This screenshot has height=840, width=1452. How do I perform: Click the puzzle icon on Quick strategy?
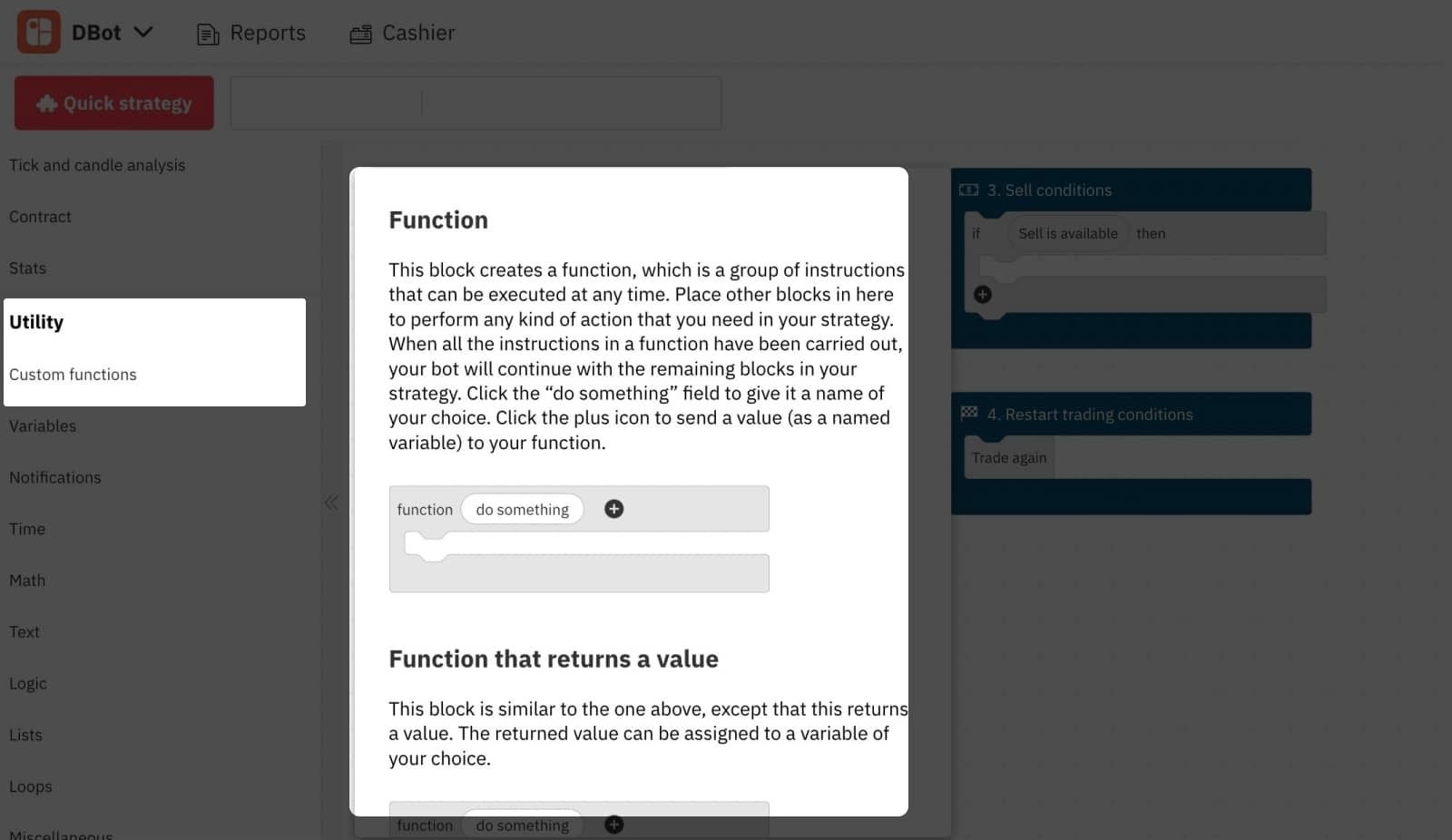pyautogui.click(x=45, y=103)
